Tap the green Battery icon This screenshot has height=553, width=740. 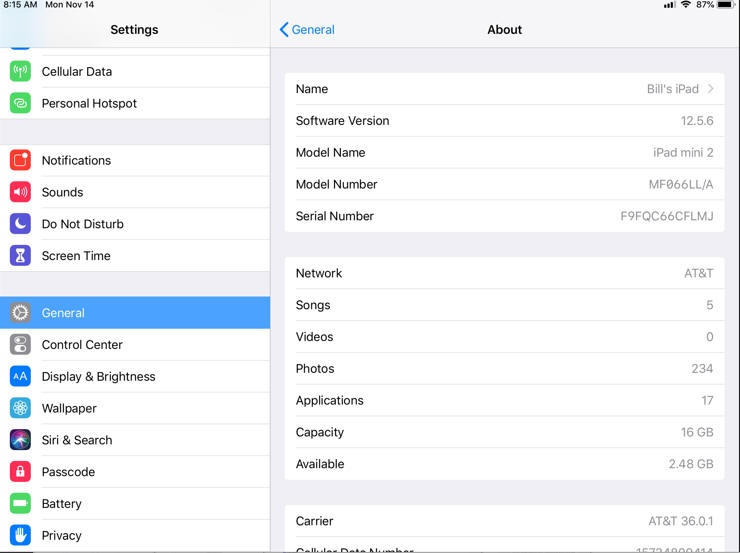pos(20,503)
